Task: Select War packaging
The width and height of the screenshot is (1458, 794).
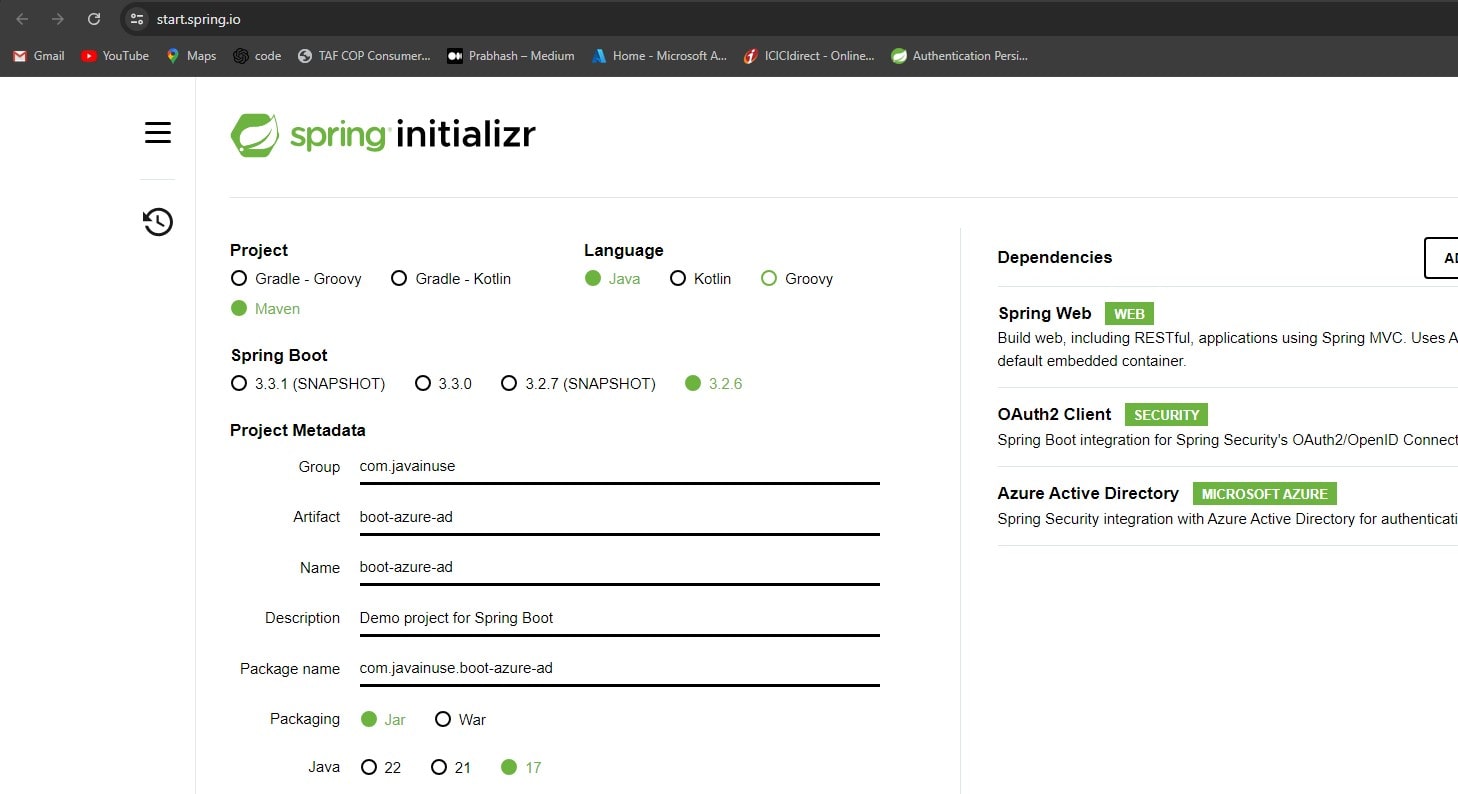Action: tap(461, 719)
